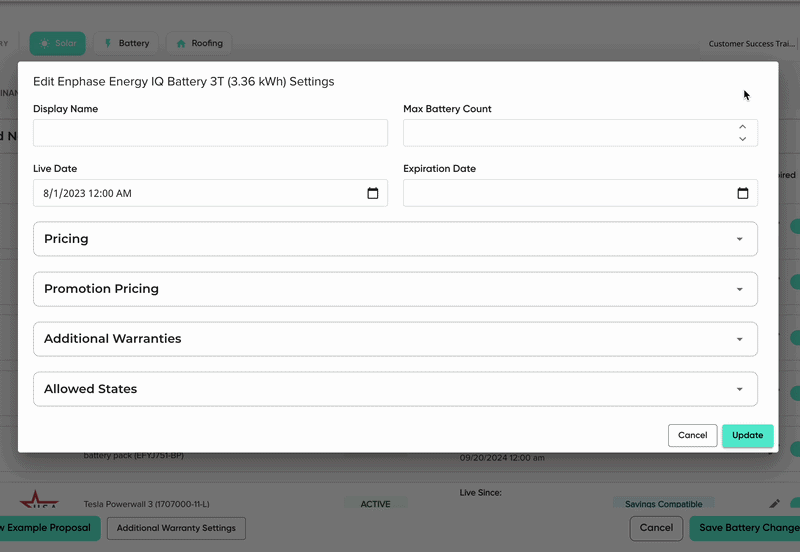
Task: Expand the Promotion Pricing section
Action: pyautogui.click(x=395, y=289)
